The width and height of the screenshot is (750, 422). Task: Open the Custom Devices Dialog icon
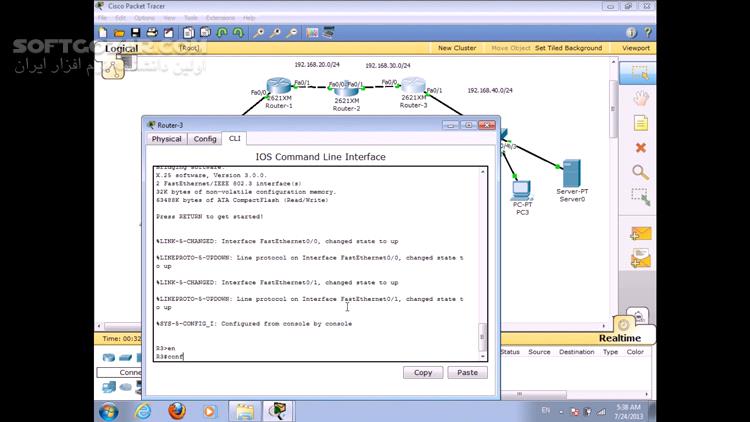click(329, 33)
